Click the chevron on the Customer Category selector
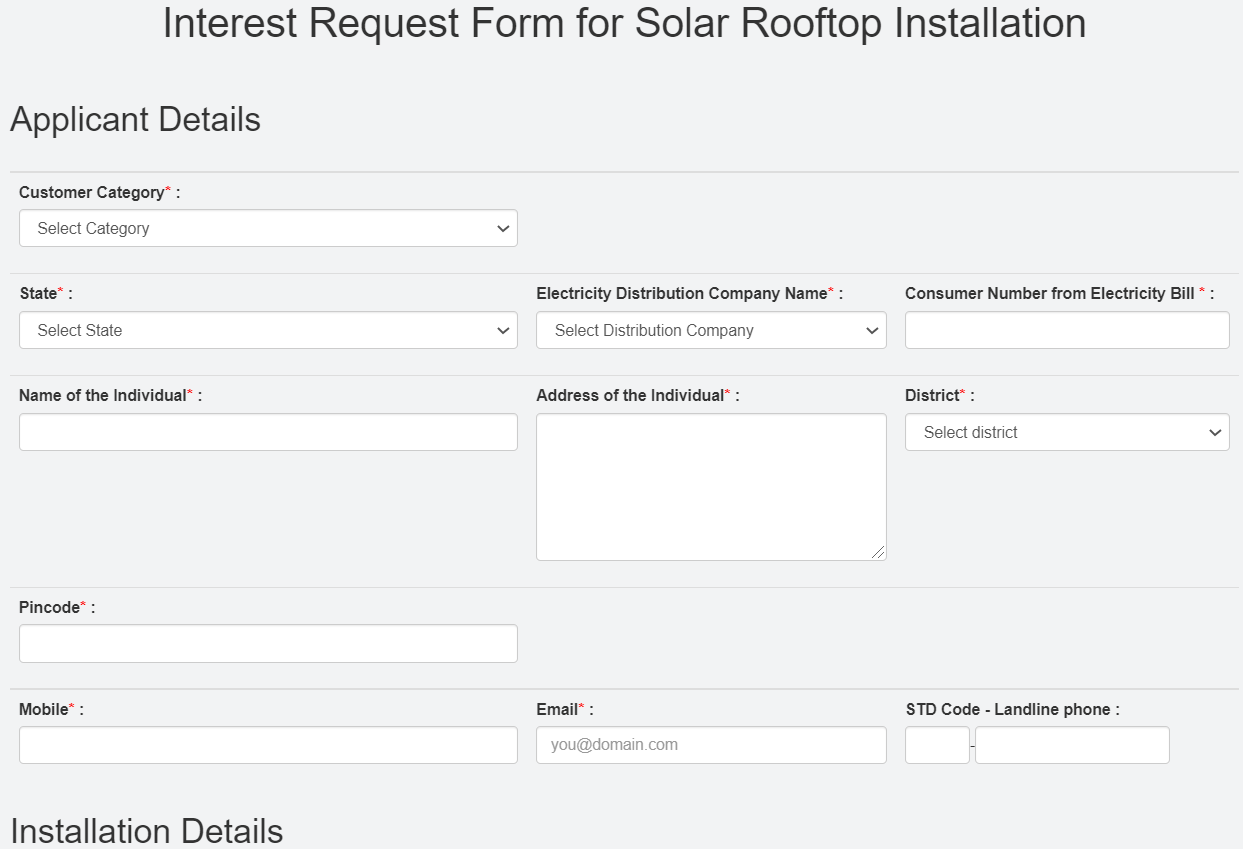This screenshot has width=1243, height=849. click(503, 228)
